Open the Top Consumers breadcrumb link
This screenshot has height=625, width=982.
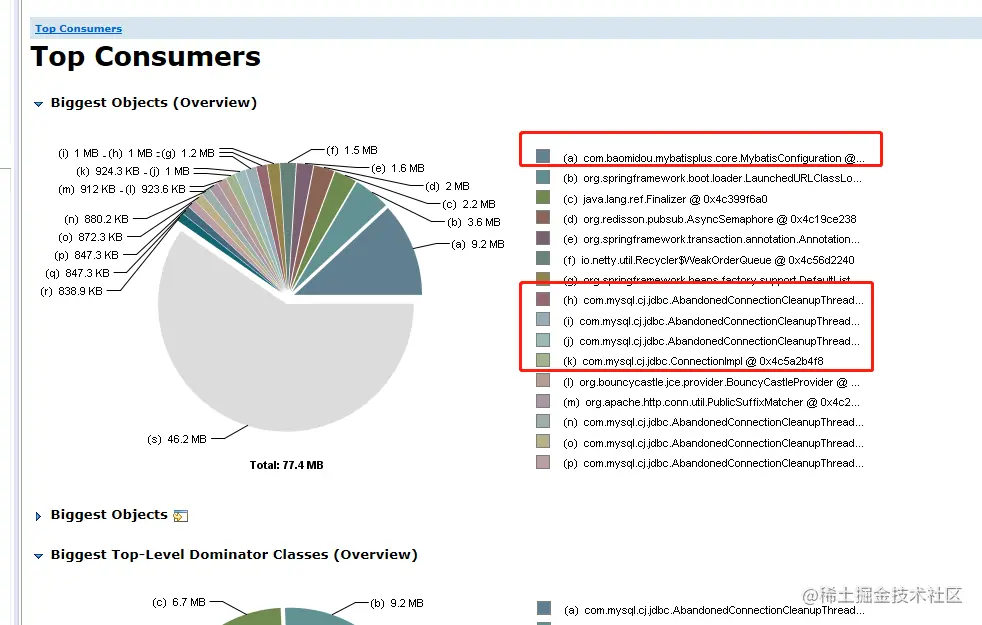[x=78, y=29]
